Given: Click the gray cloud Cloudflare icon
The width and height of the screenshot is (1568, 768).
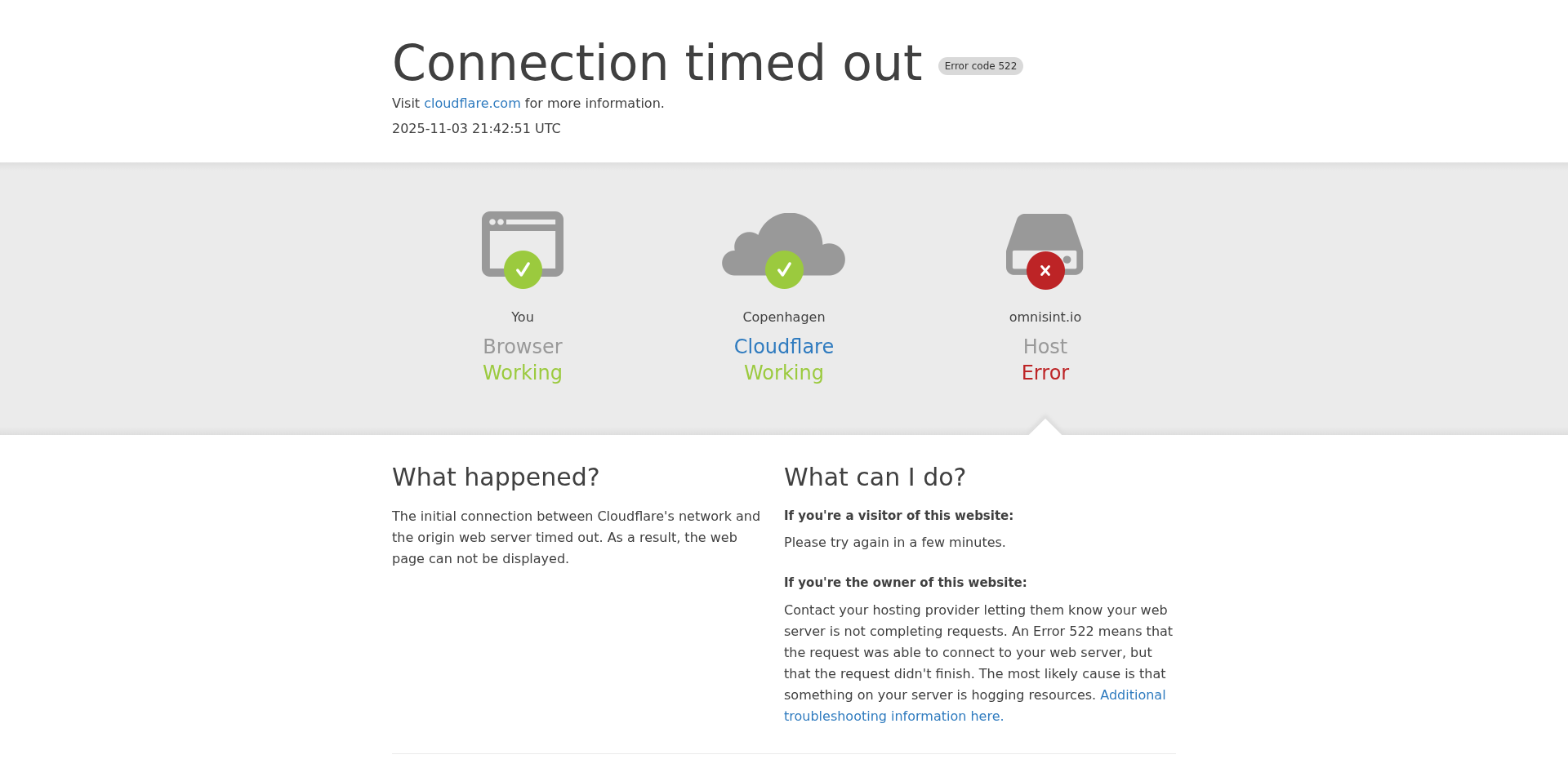Looking at the screenshot, I should pyautogui.click(x=784, y=239).
